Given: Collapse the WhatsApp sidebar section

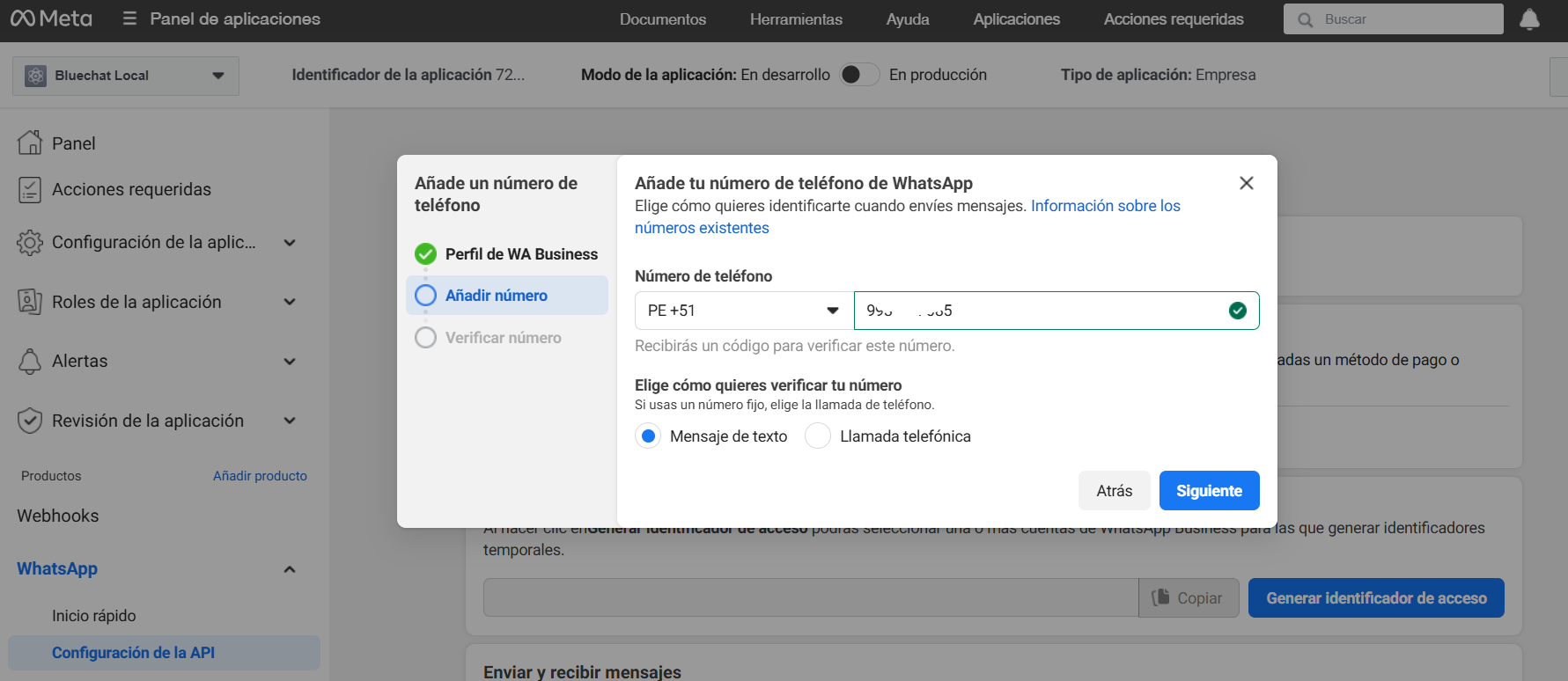Looking at the screenshot, I should 290,569.
